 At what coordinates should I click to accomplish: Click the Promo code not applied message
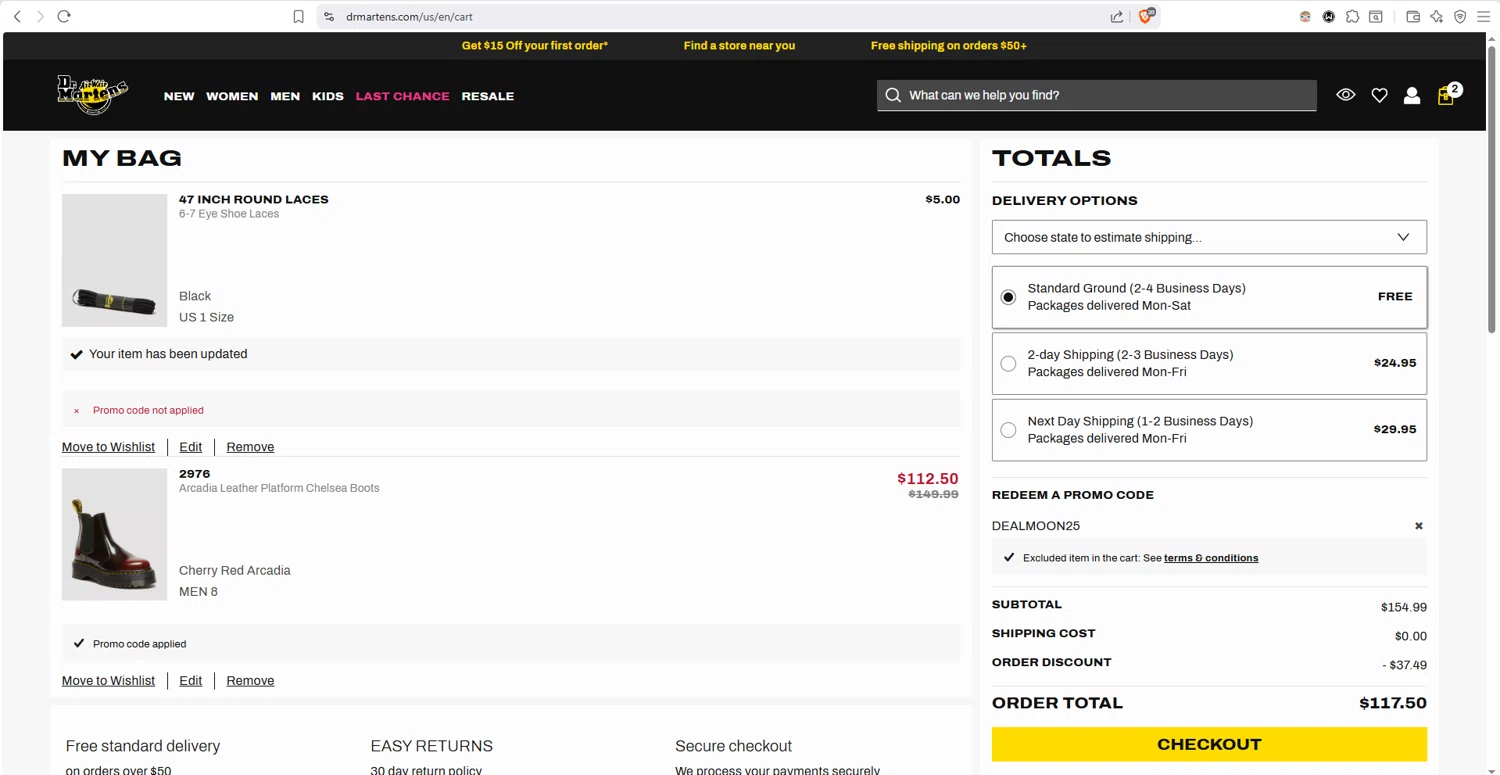point(148,410)
